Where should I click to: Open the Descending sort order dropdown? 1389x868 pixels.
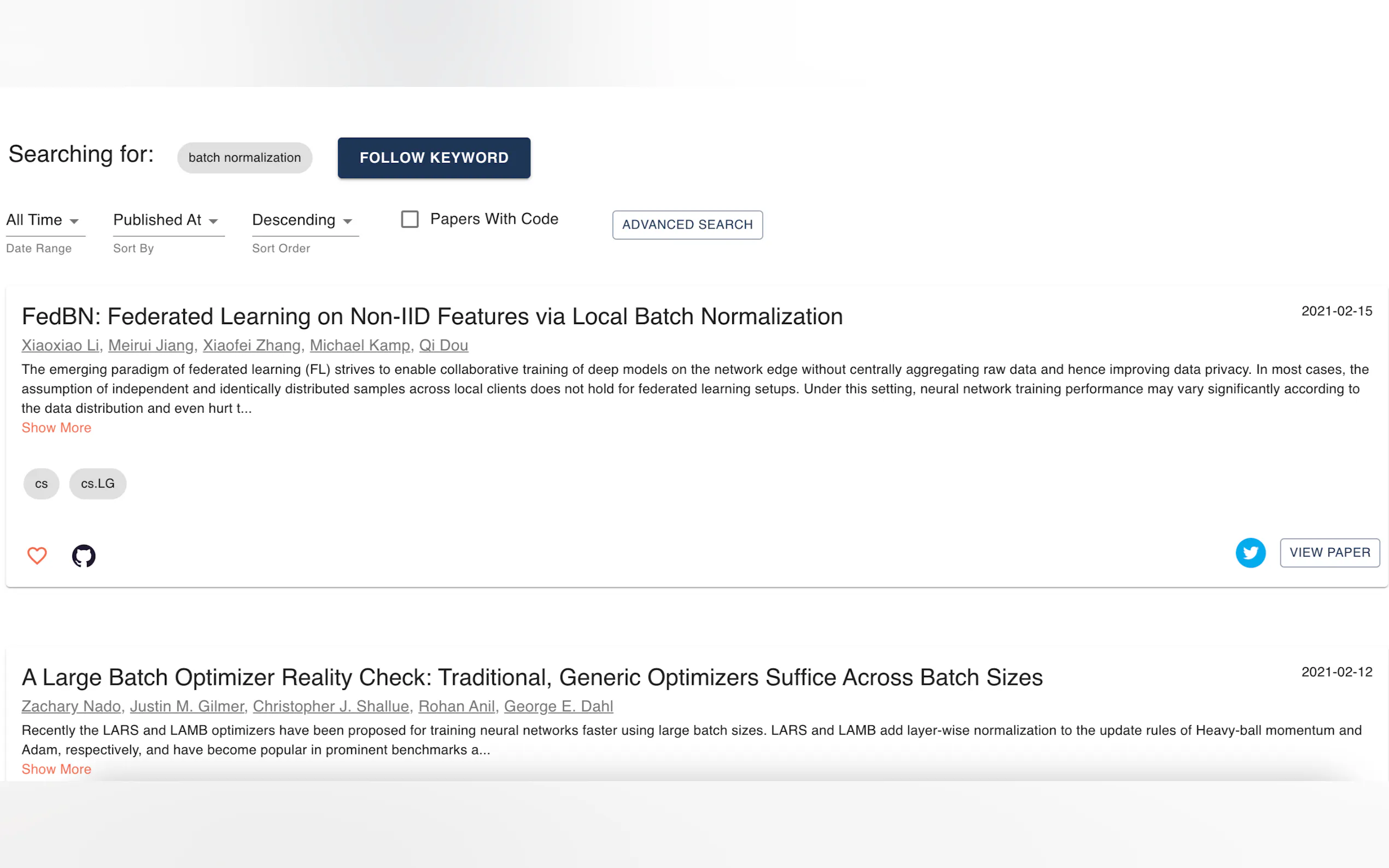point(303,220)
